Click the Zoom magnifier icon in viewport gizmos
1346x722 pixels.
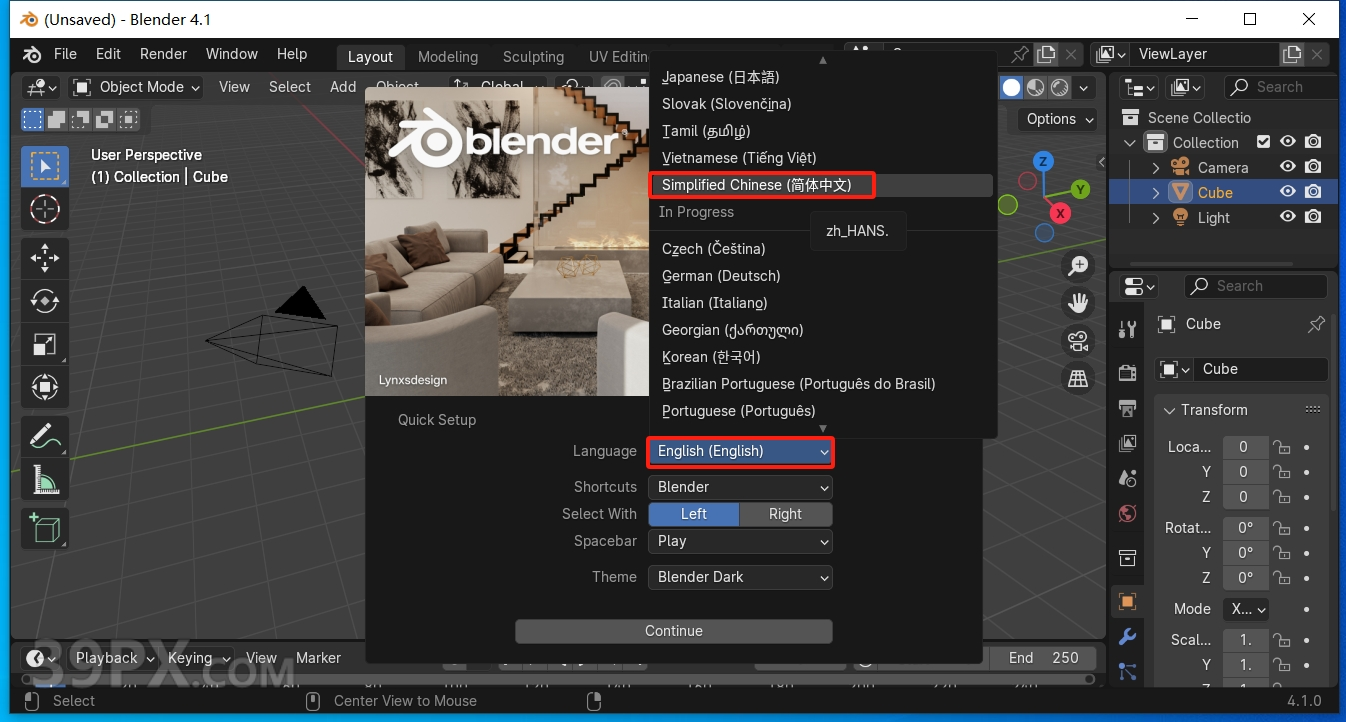coord(1078,265)
